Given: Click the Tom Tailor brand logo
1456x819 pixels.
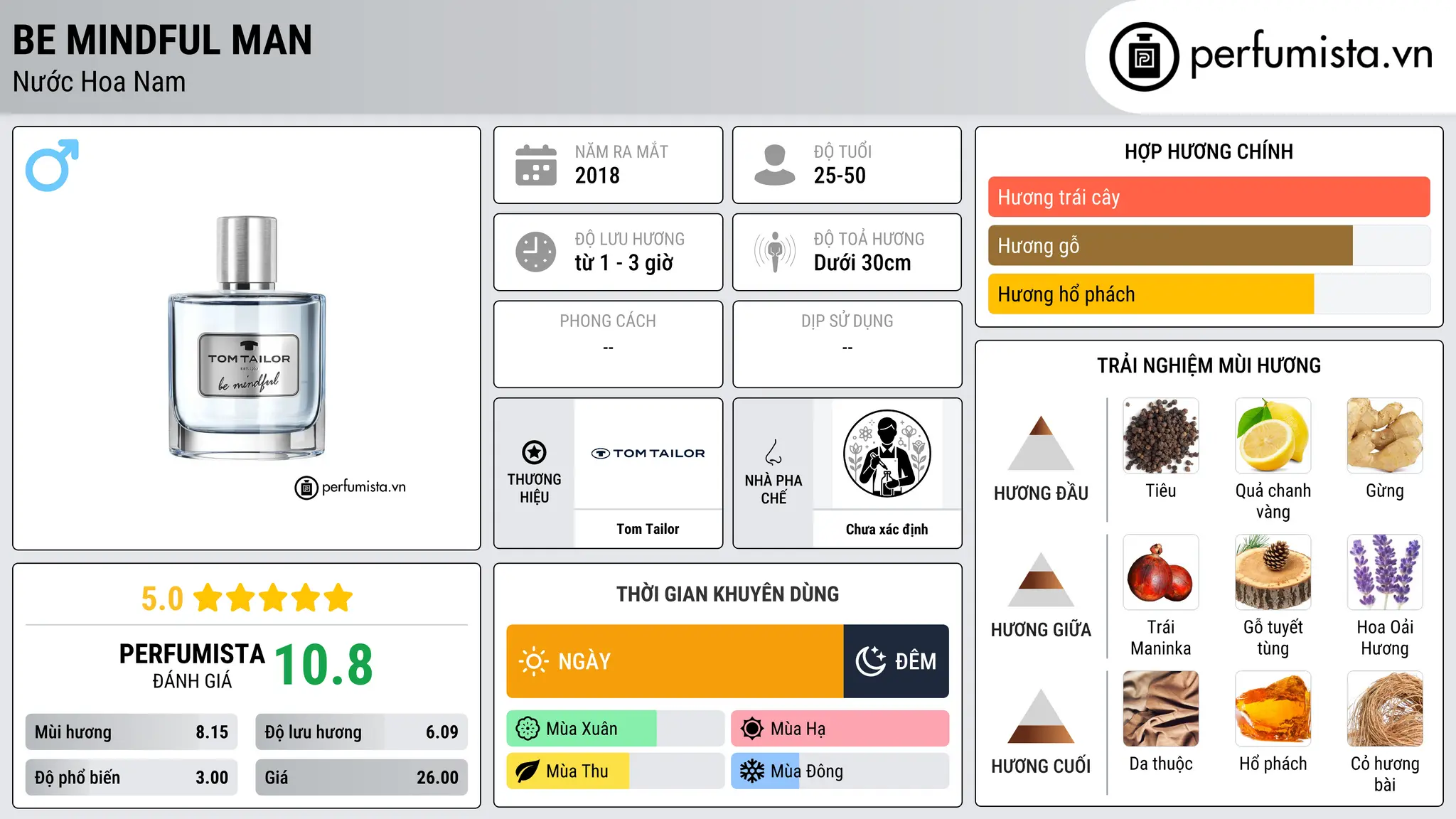Looking at the screenshot, I should pos(648,453).
